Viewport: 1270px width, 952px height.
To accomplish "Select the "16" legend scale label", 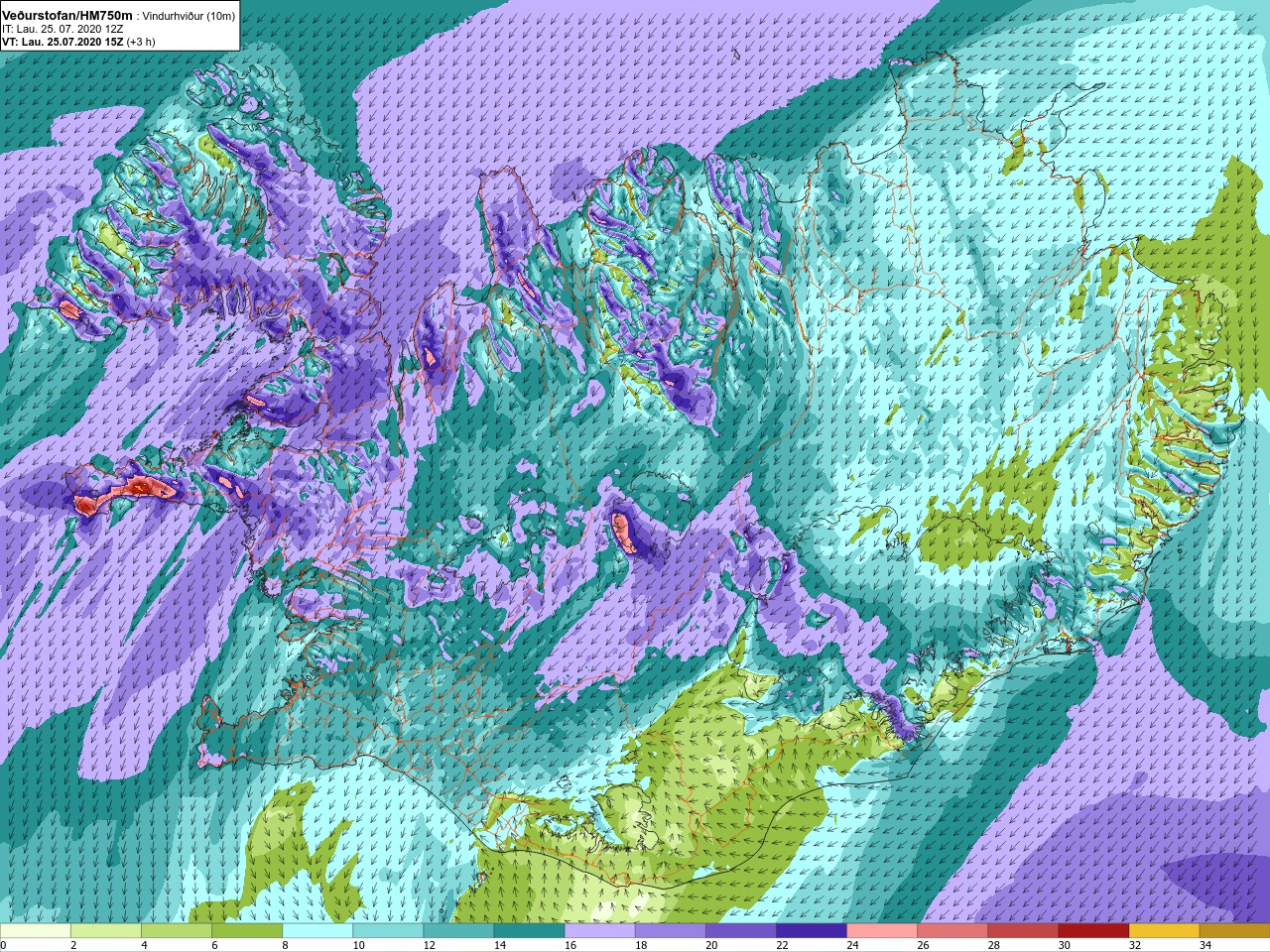I will click(570, 945).
